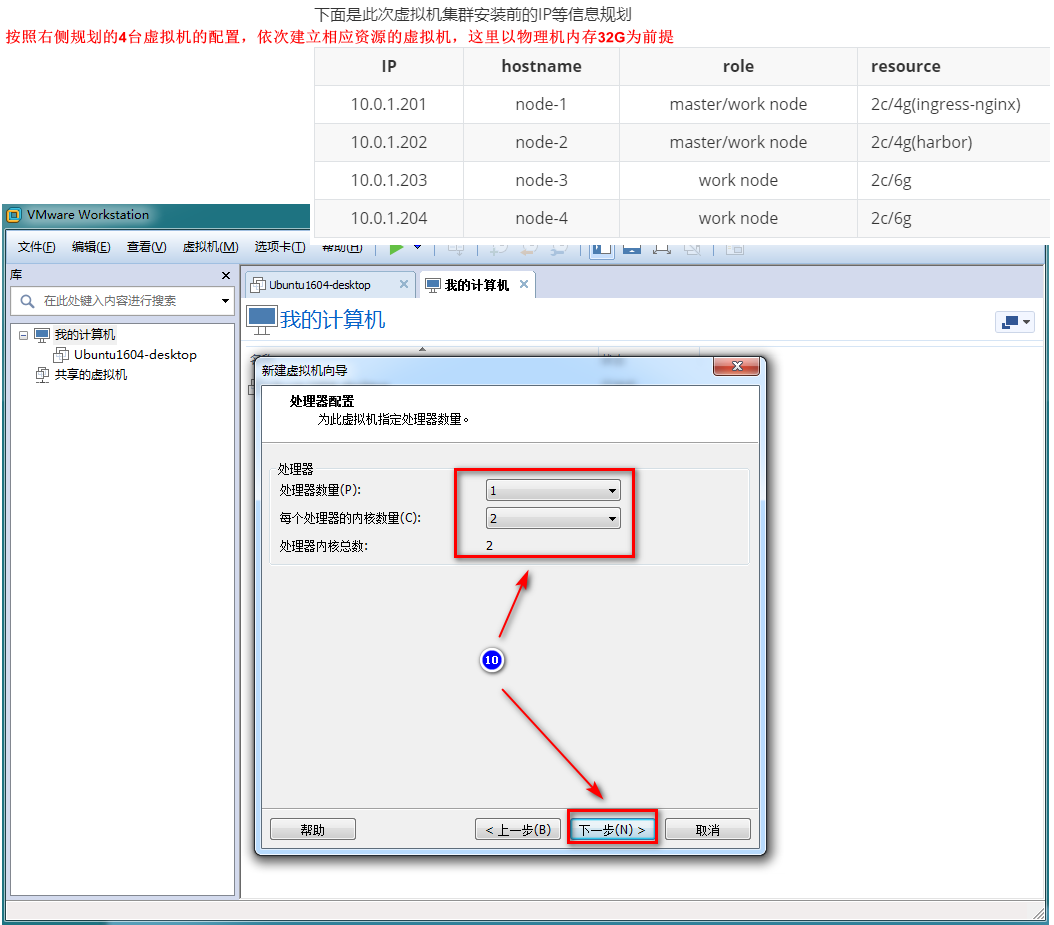The height and width of the screenshot is (925, 1054).
Task: Click the 下一步 button
Action: click(612, 830)
